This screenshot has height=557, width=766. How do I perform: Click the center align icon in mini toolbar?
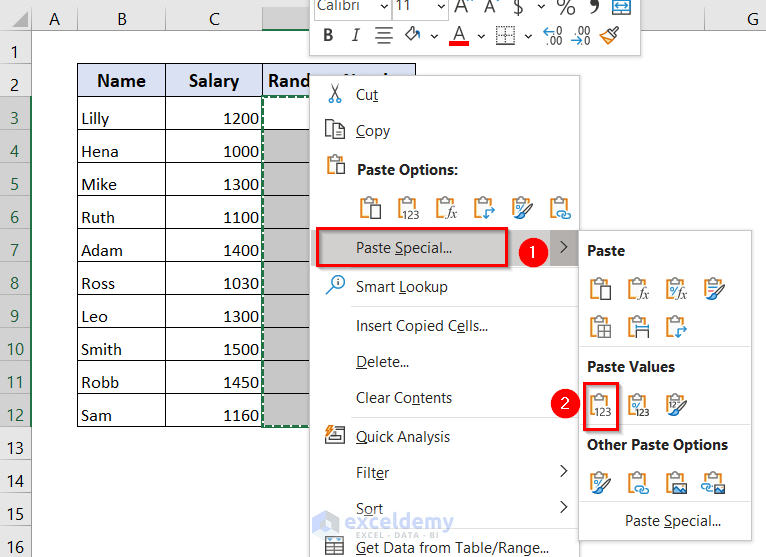383,35
